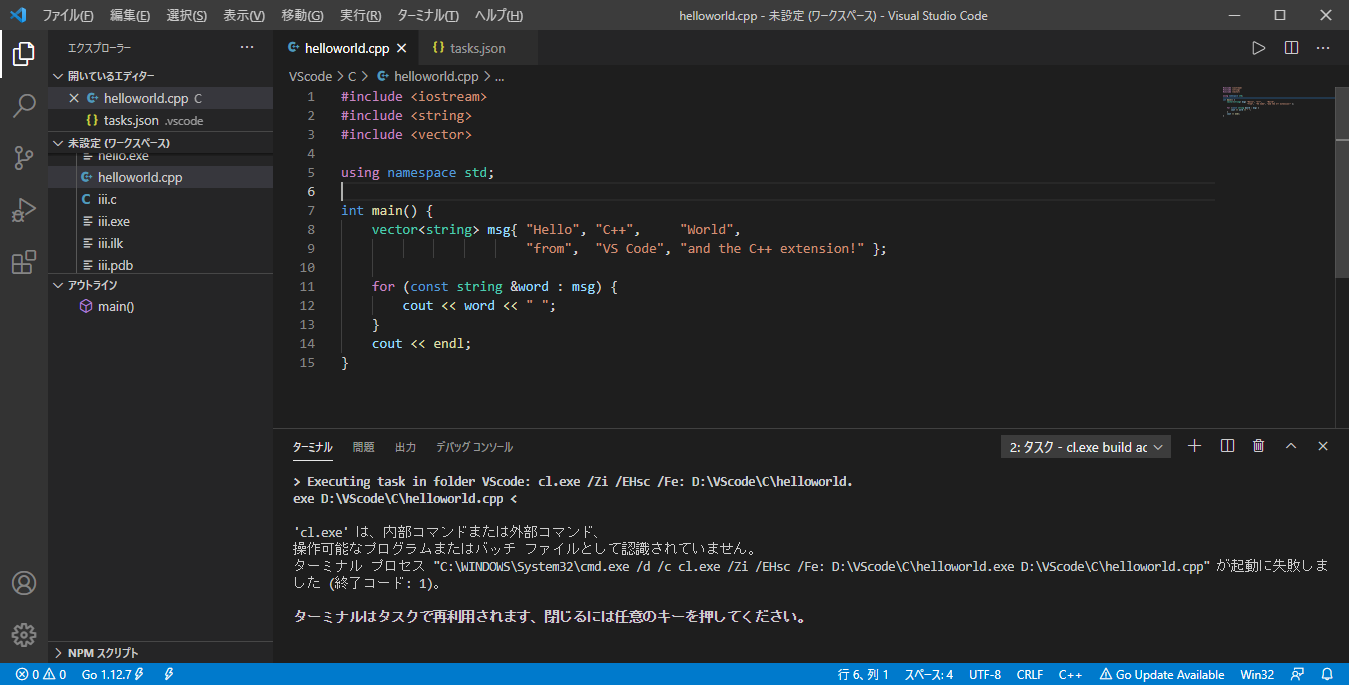Open the terminal selection dropdown
The height and width of the screenshot is (685, 1349).
tap(1085, 446)
